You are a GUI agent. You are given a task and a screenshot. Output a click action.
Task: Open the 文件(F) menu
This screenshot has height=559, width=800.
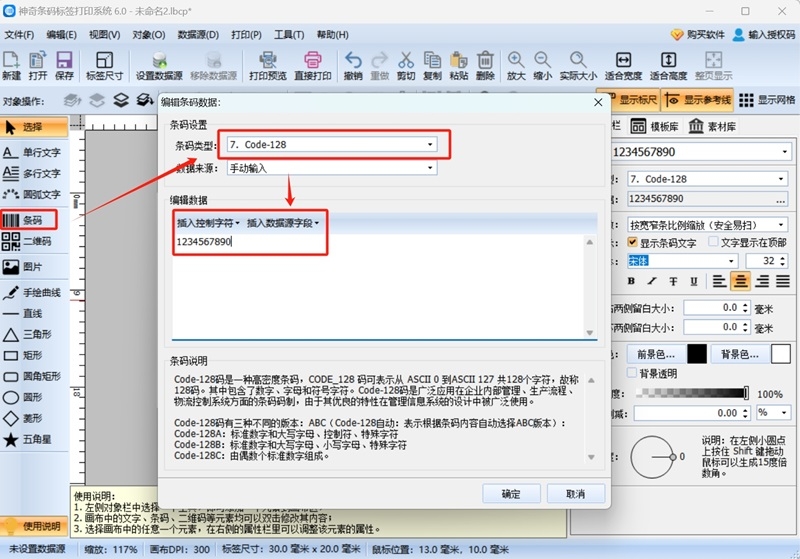[x=19, y=35]
